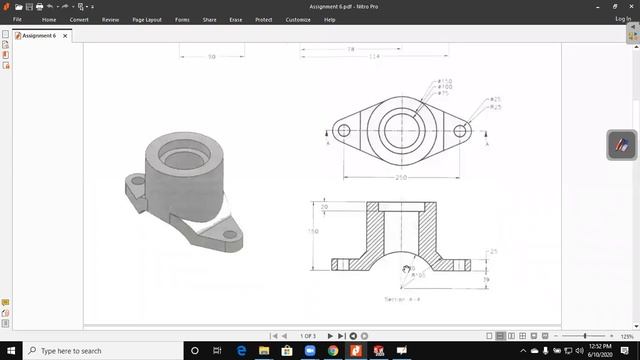Switch to the Share ribbon tab

click(209, 20)
